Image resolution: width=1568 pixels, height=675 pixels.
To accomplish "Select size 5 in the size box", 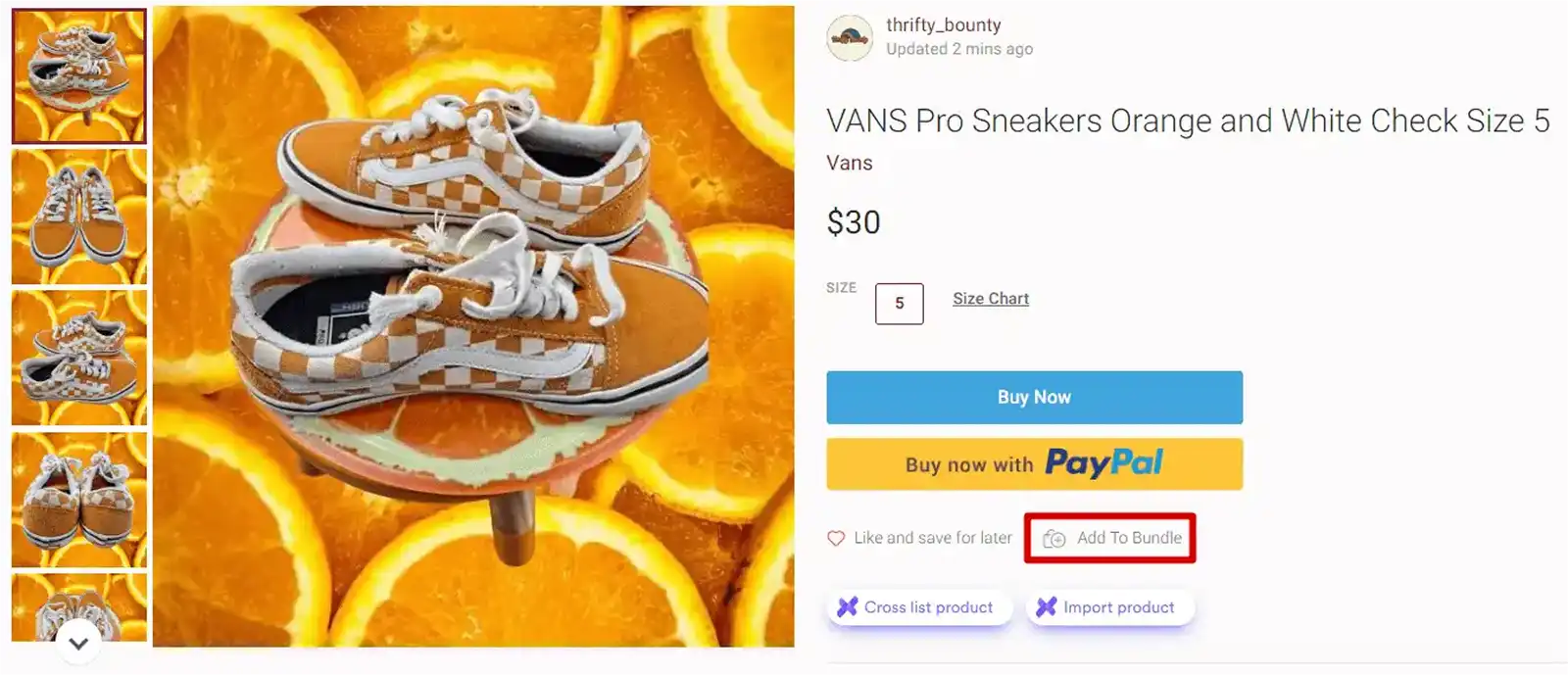I will click(899, 304).
